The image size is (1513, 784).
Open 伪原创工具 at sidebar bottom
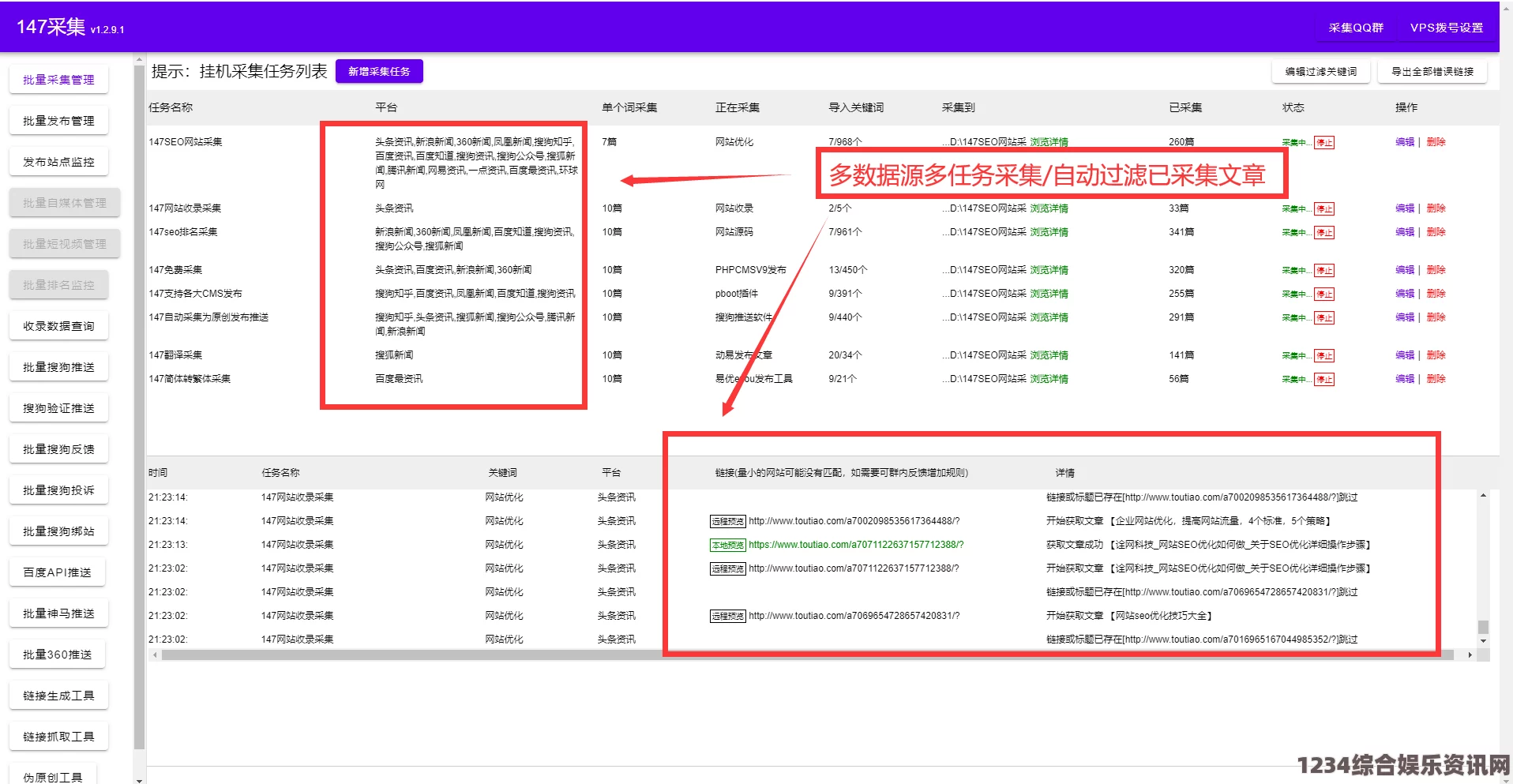[x=53, y=775]
